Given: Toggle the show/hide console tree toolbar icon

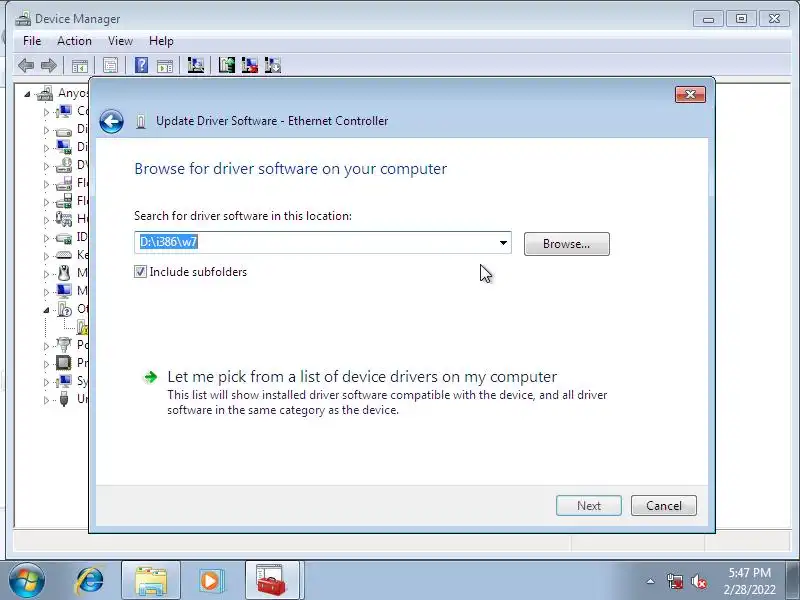Looking at the screenshot, I should coord(80,65).
